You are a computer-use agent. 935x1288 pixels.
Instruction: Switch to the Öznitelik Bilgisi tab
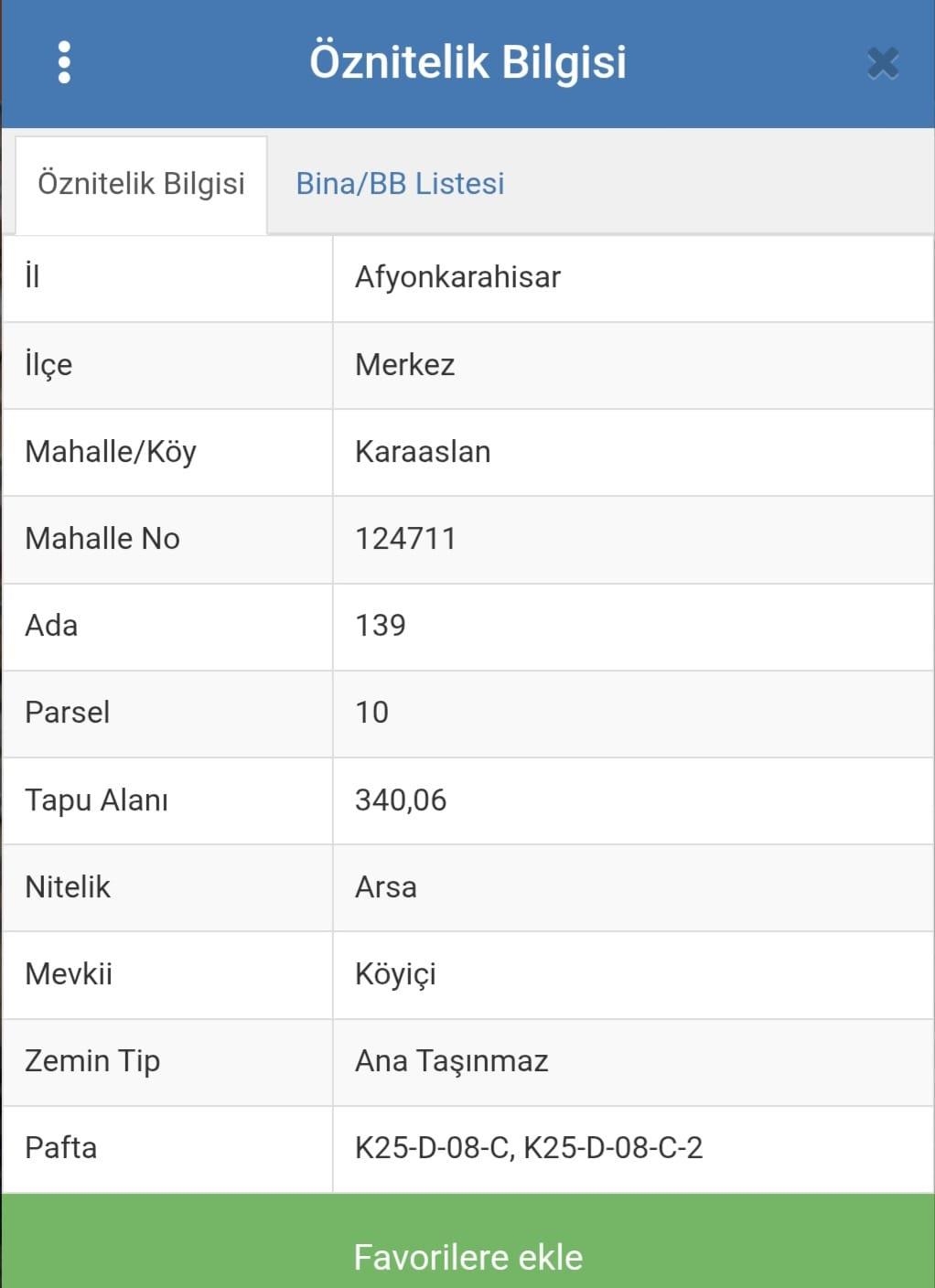coord(141,184)
